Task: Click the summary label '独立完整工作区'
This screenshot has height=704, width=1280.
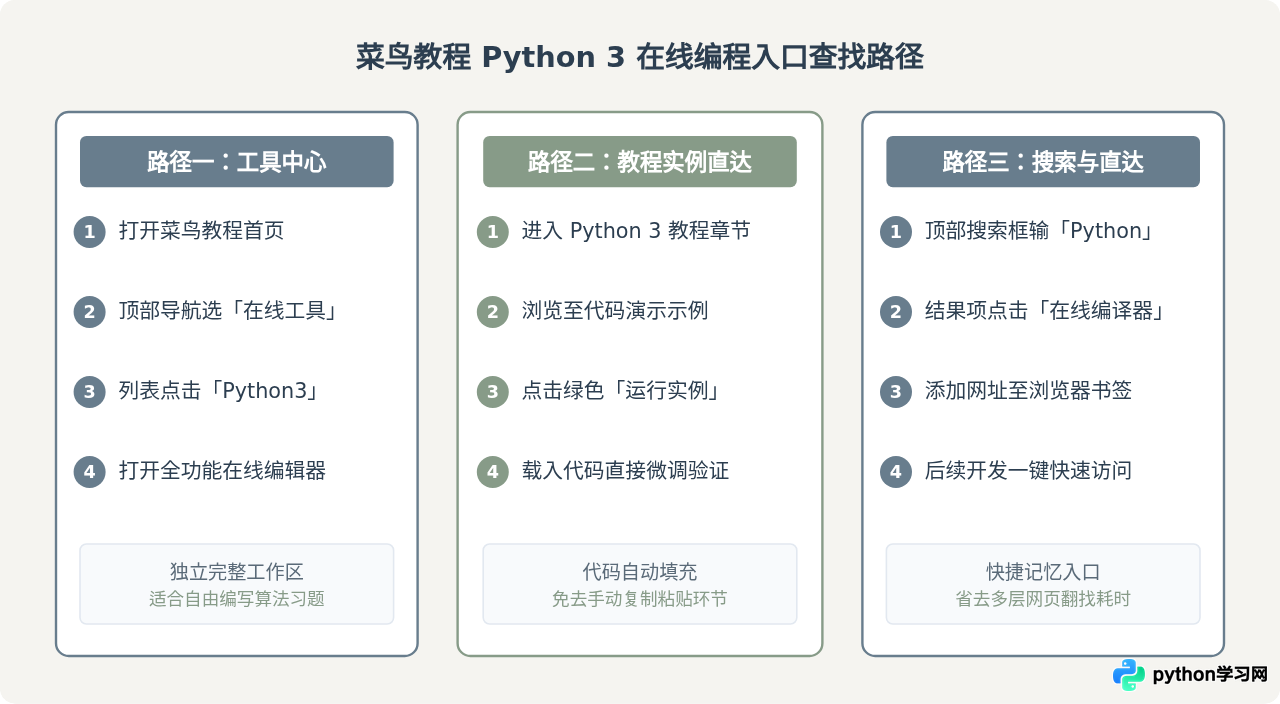Action: (237, 572)
